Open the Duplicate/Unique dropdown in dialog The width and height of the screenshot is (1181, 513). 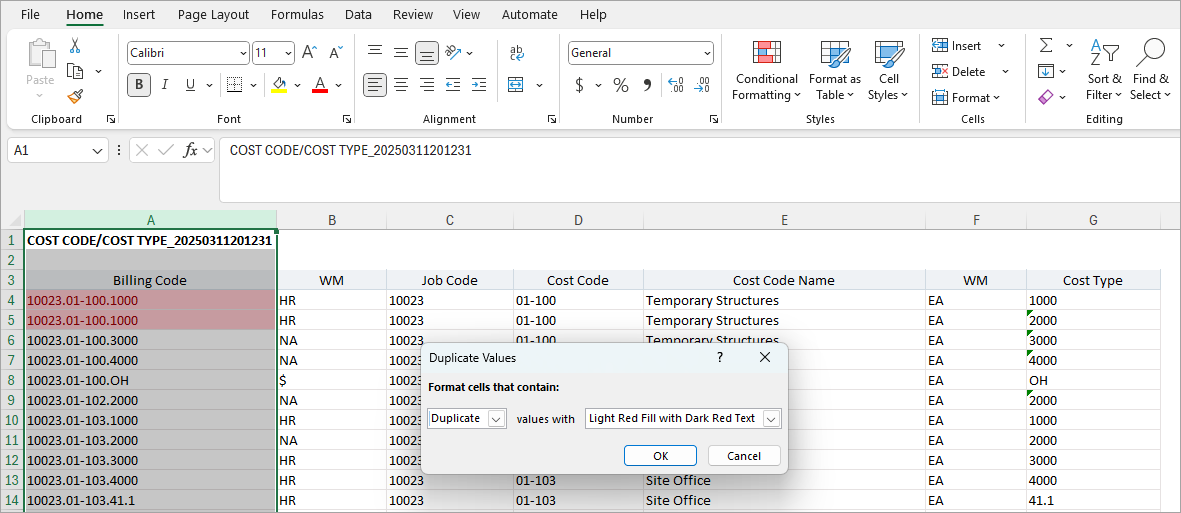click(497, 419)
